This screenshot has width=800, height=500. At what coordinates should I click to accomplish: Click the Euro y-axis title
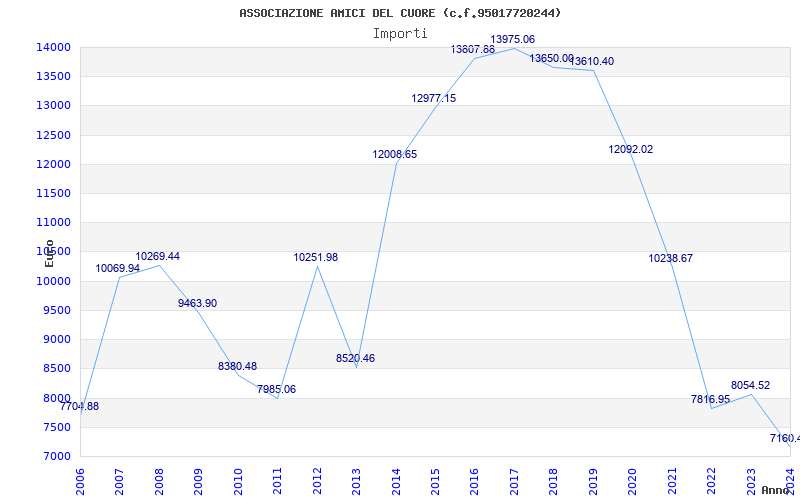(49, 254)
